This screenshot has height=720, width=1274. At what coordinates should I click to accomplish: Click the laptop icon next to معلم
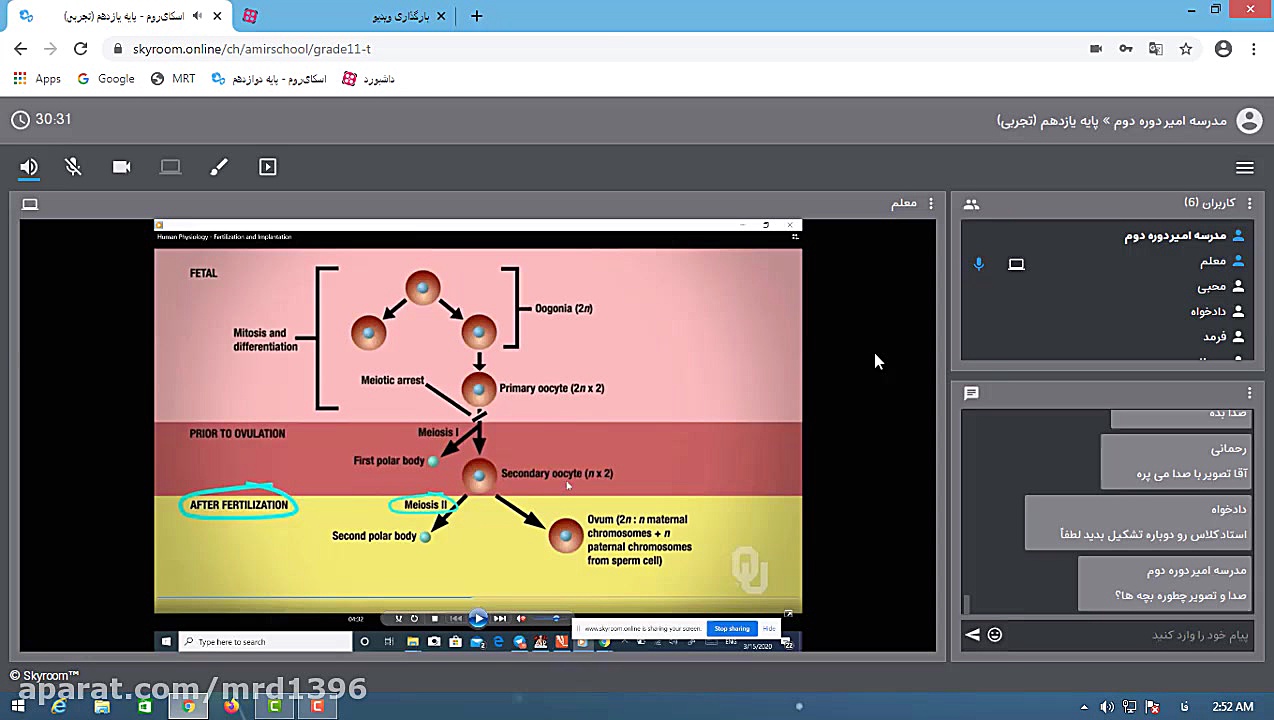(1016, 264)
